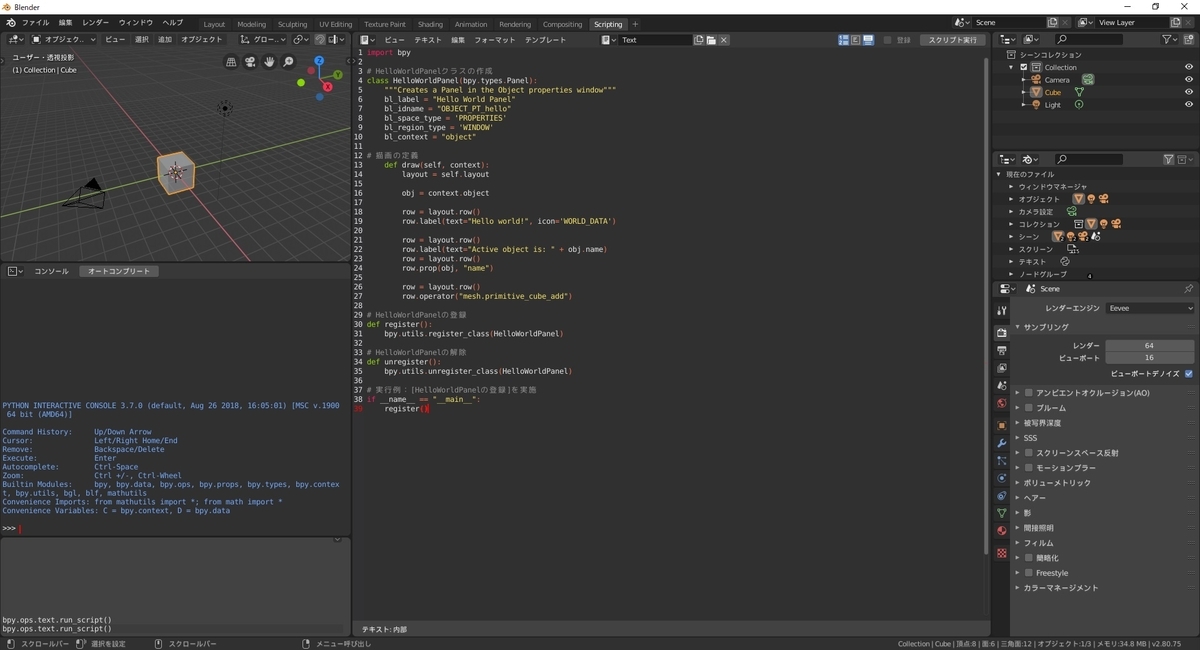Add a workspace with the plus button

point(636,24)
